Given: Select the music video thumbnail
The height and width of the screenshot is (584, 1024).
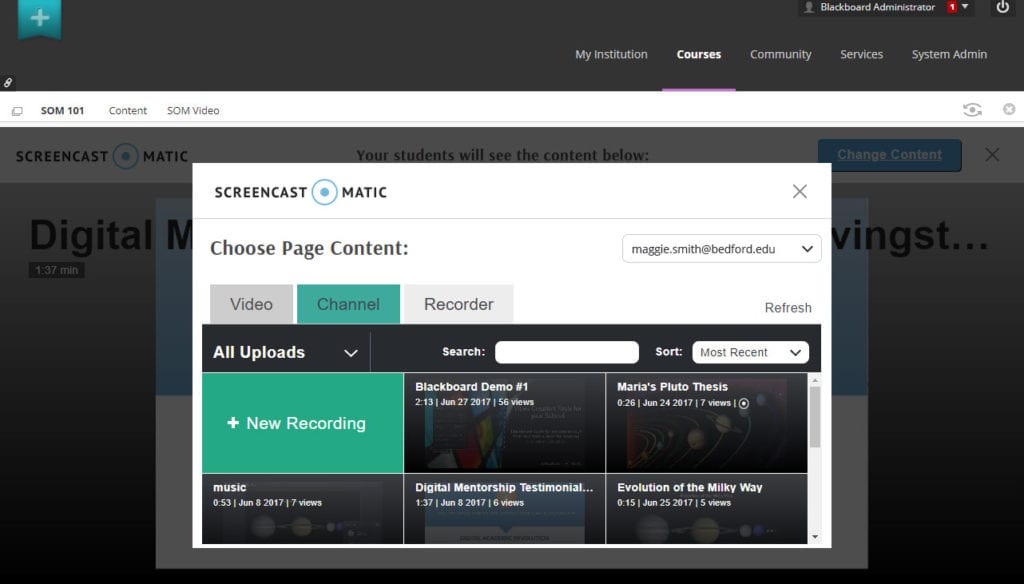Looking at the screenshot, I should click(x=302, y=509).
